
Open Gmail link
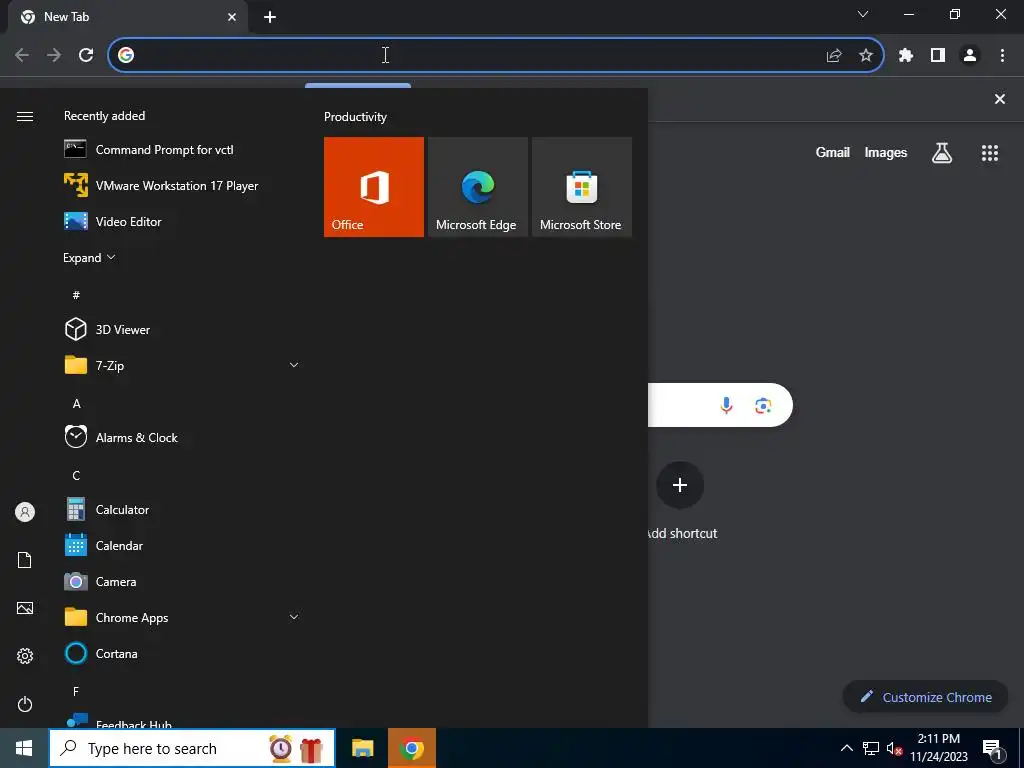833,152
